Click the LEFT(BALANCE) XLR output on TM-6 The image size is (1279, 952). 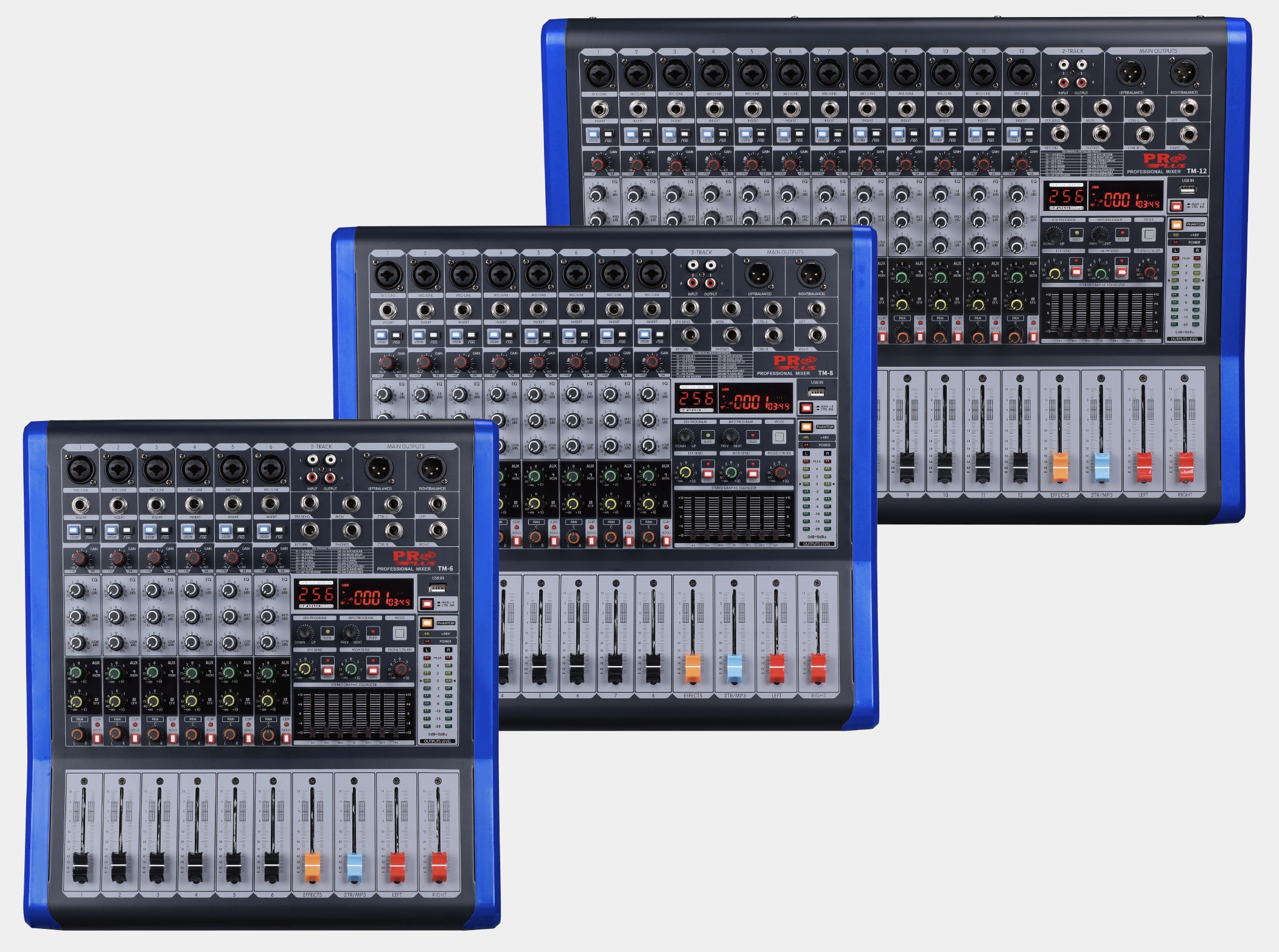click(380, 469)
